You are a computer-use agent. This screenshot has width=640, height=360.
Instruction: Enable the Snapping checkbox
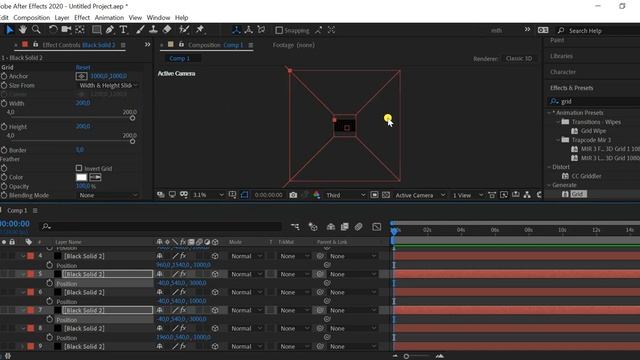pos(279,30)
